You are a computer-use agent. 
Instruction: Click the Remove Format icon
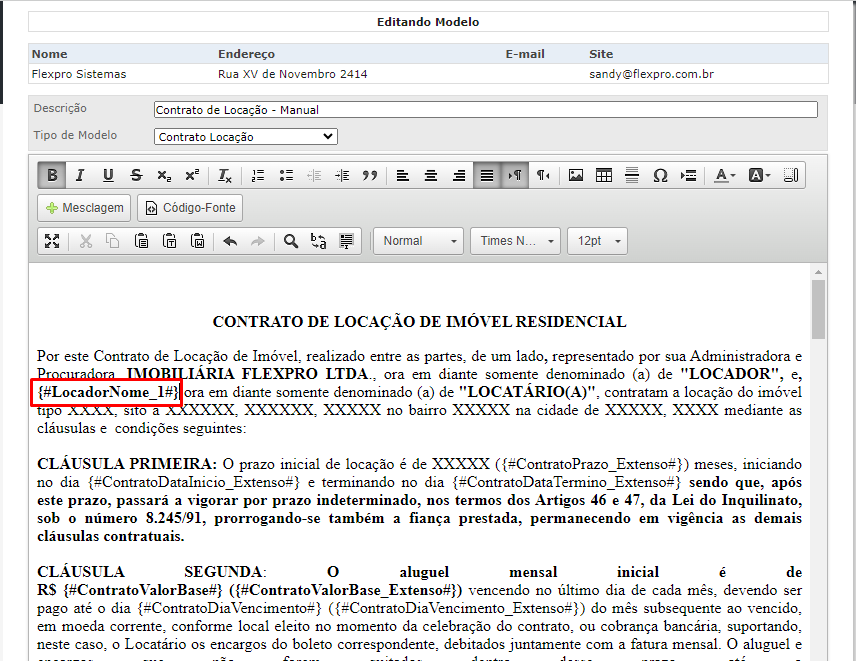pyautogui.click(x=225, y=175)
